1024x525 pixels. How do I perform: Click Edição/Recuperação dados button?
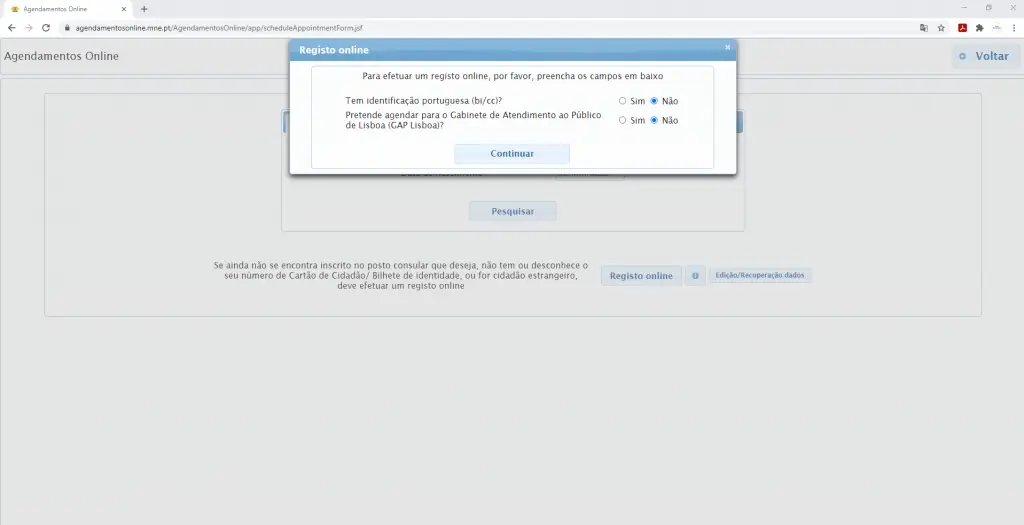coord(760,275)
